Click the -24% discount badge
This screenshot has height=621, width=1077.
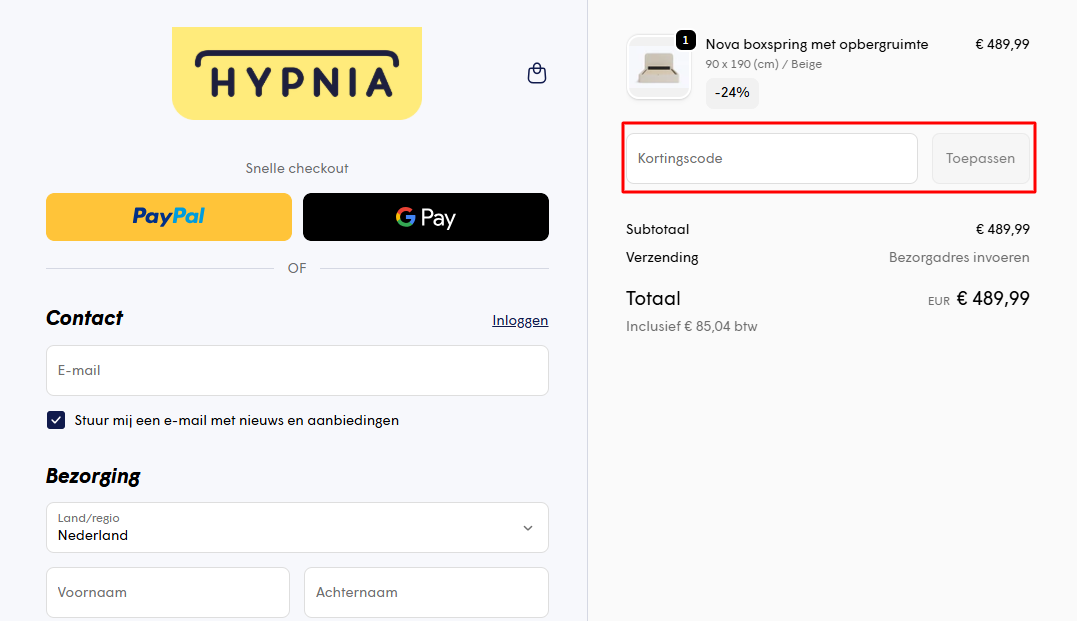732,93
